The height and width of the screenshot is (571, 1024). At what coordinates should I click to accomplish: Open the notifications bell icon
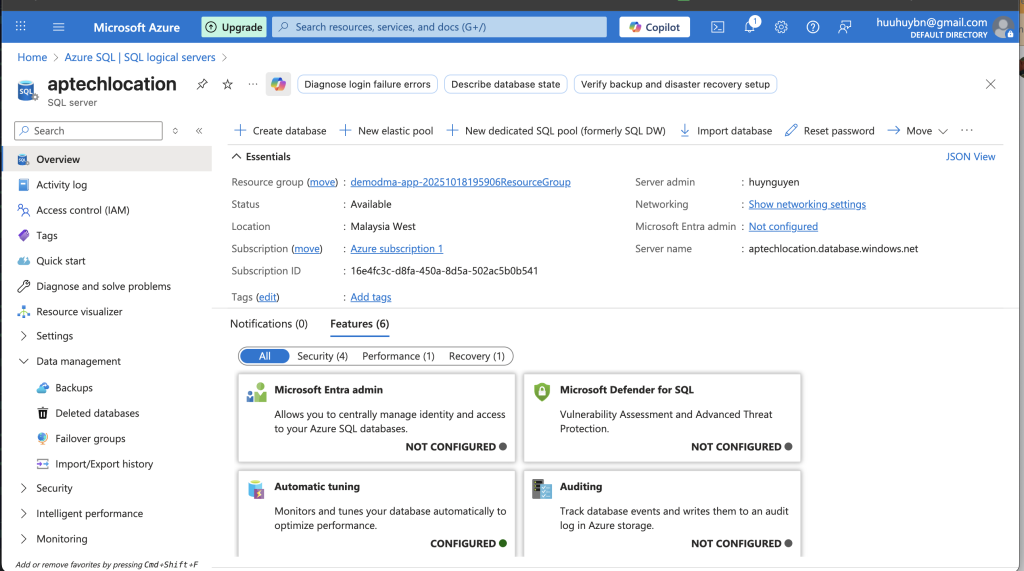[749, 27]
